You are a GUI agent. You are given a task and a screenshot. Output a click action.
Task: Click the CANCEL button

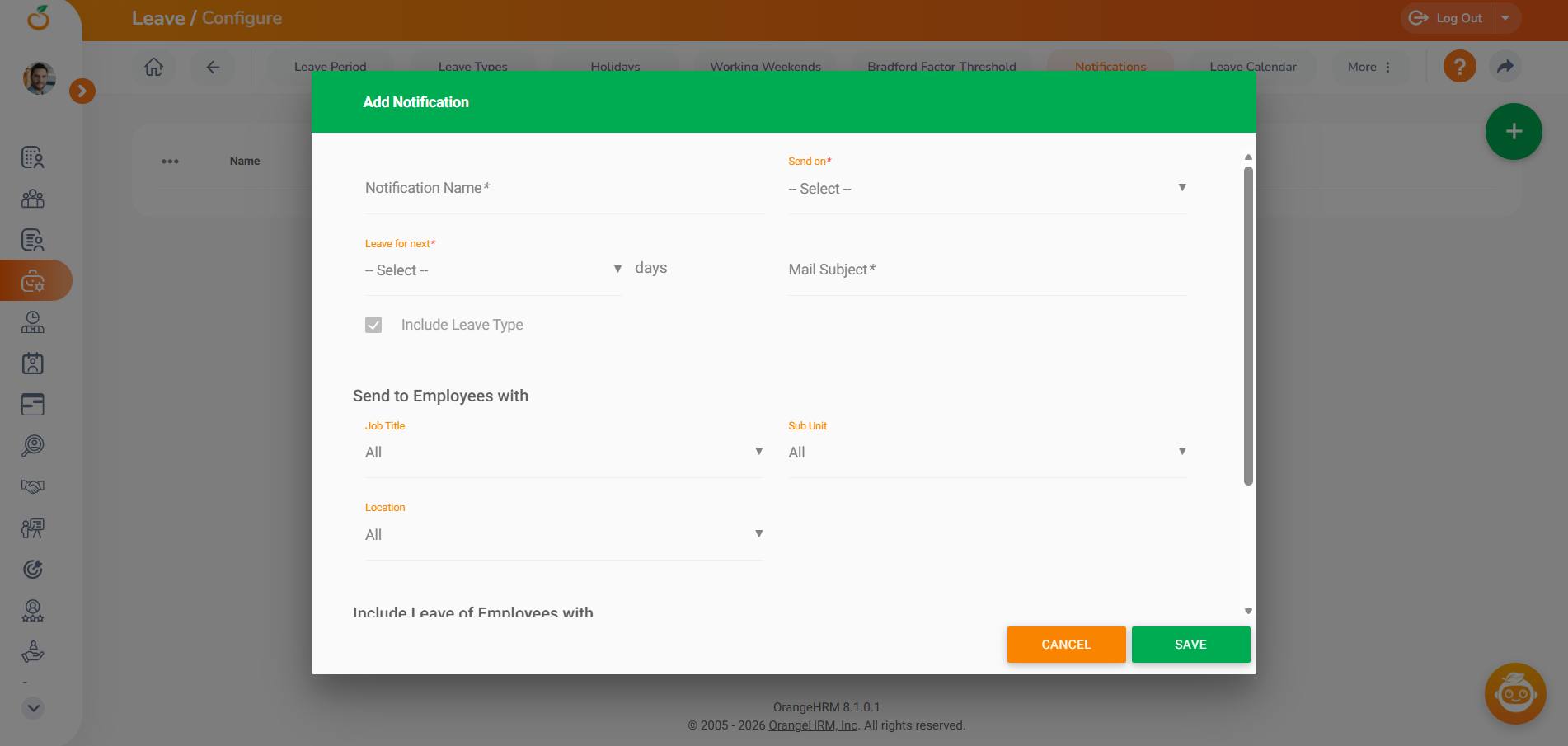point(1066,645)
